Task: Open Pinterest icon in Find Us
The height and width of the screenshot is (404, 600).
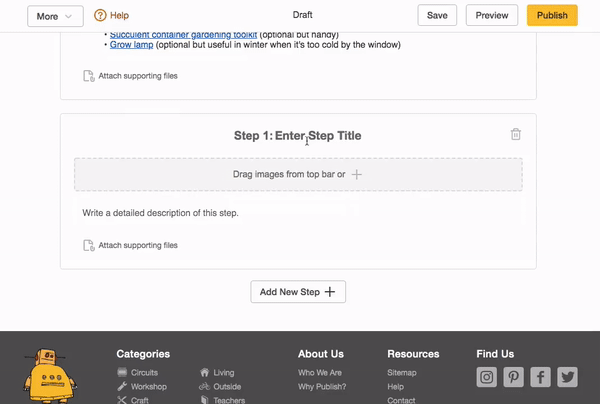Action: click(x=514, y=377)
